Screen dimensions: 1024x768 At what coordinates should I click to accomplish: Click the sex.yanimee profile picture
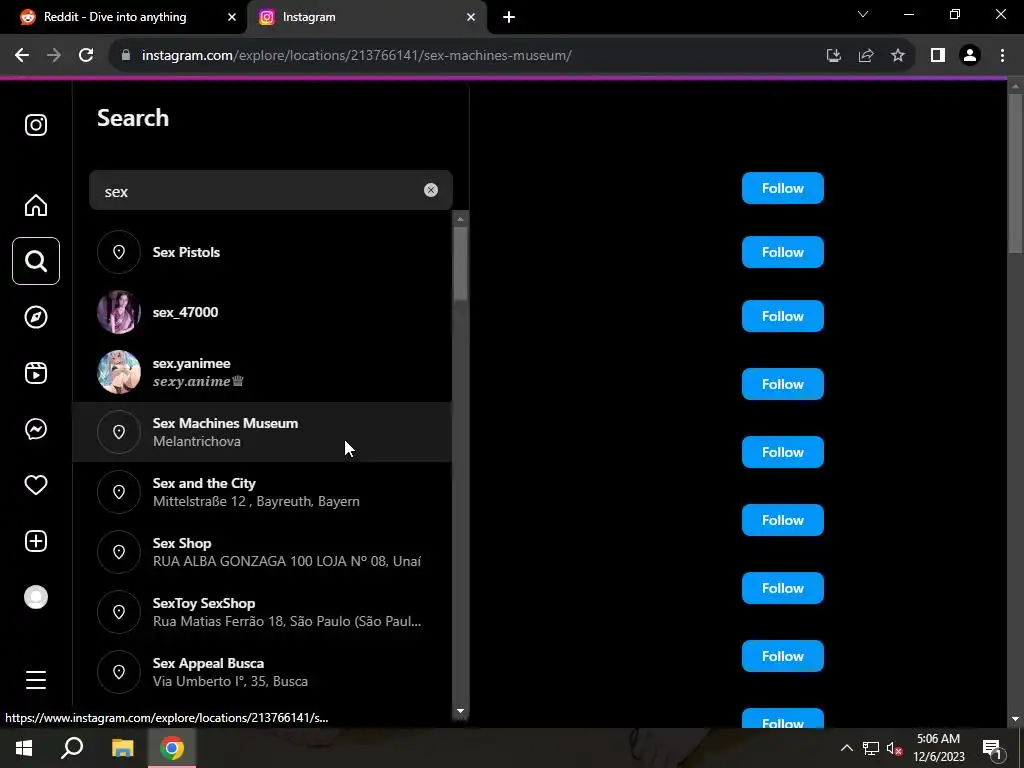[119, 372]
